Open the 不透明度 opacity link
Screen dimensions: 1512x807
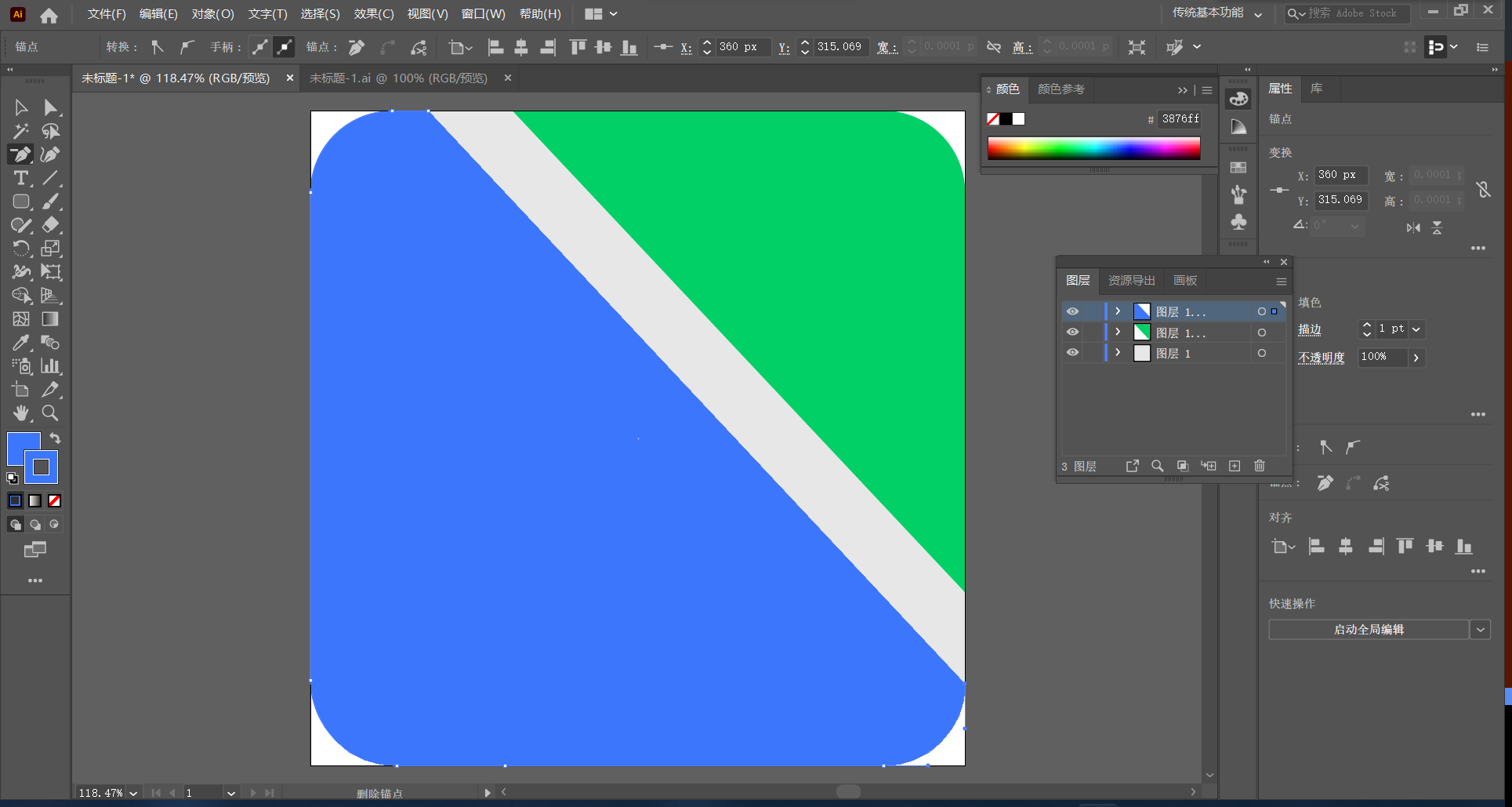(x=1322, y=358)
